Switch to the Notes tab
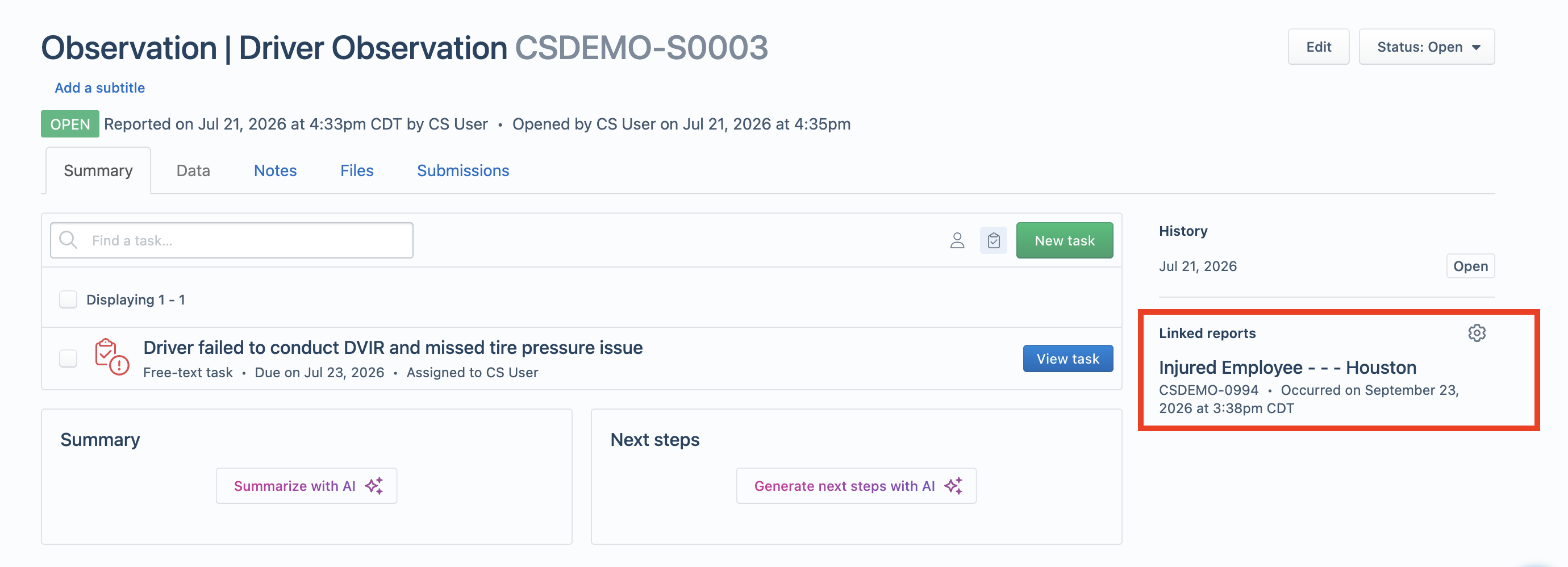Screen dimensions: 1568x567 [275, 170]
